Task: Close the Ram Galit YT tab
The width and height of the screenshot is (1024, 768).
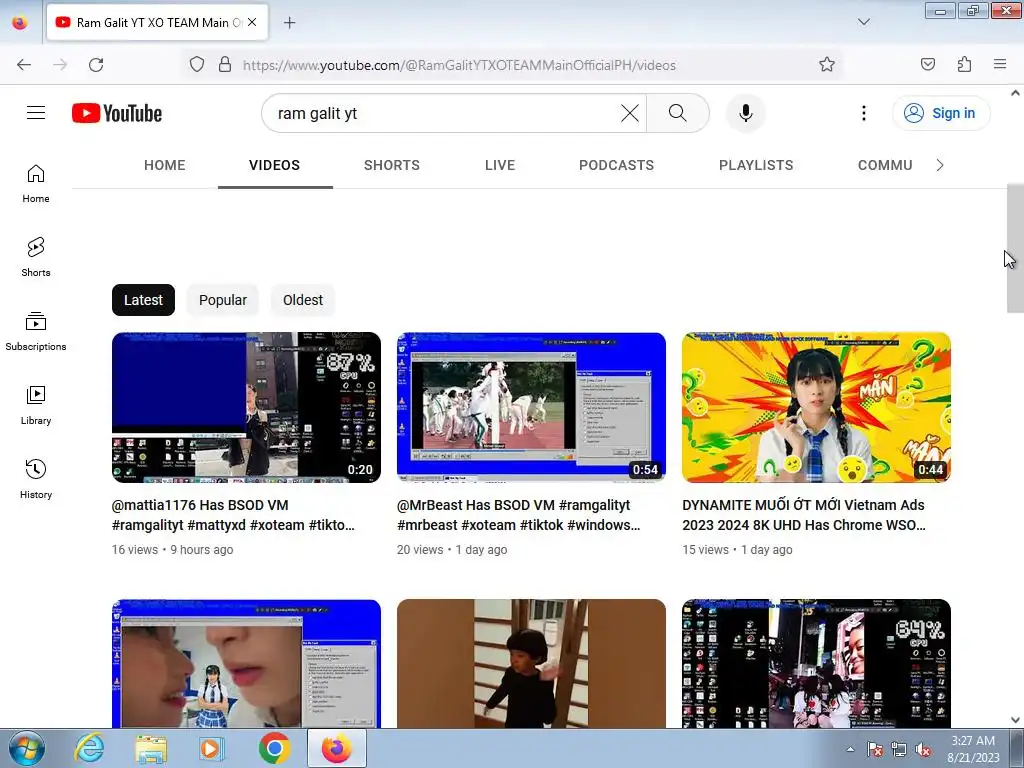Action: coord(252,22)
